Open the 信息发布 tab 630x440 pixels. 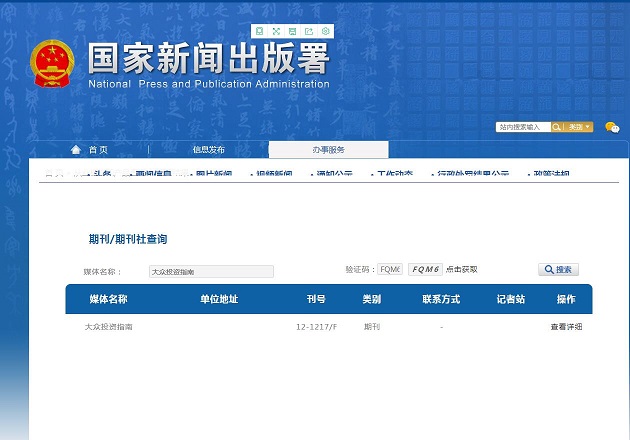(209, 150)
